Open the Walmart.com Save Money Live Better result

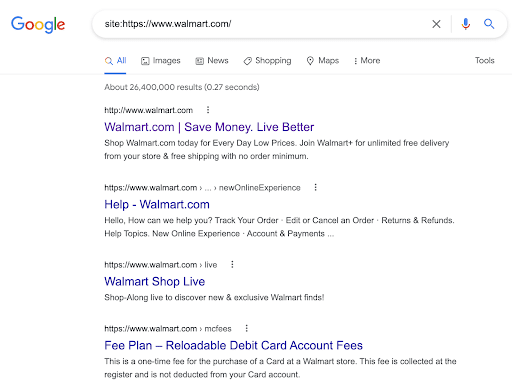tap(209, 127)
